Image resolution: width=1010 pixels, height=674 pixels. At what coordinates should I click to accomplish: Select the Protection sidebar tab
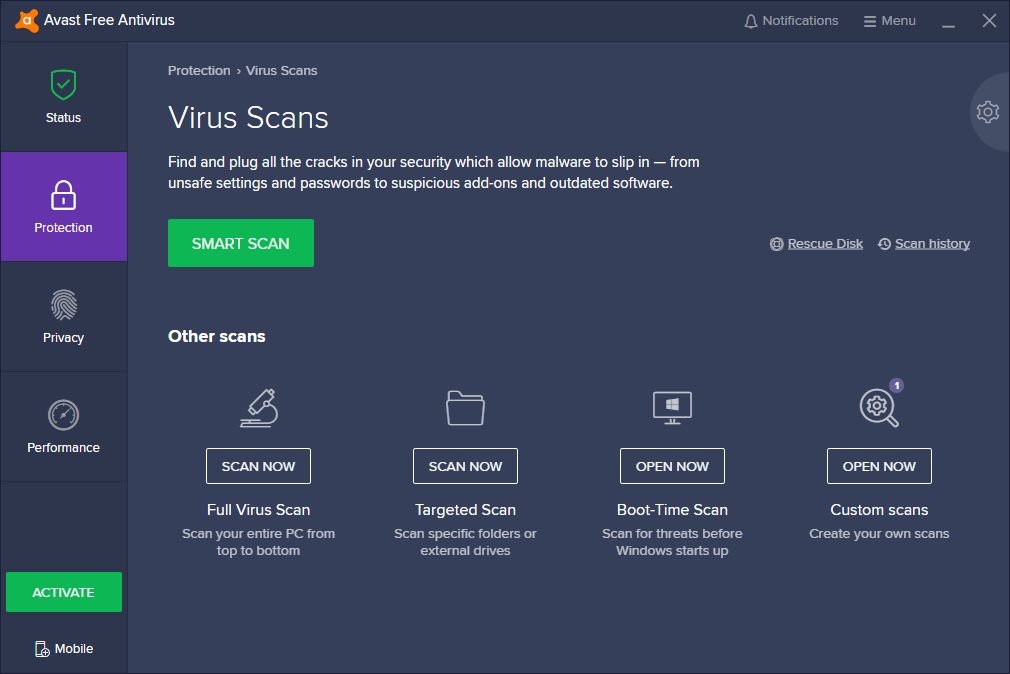63,207
